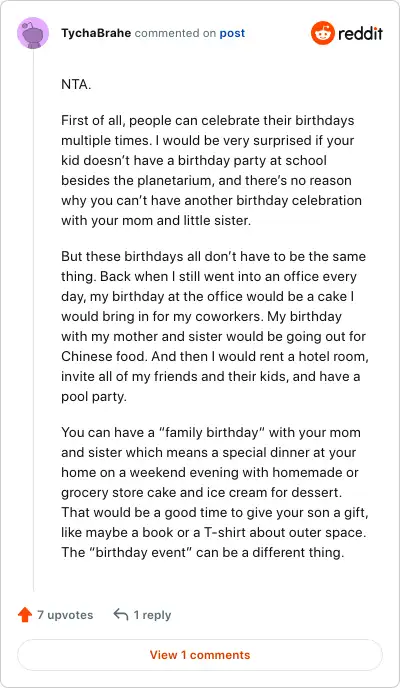Click the reddit wordmark text

[361, 33]
